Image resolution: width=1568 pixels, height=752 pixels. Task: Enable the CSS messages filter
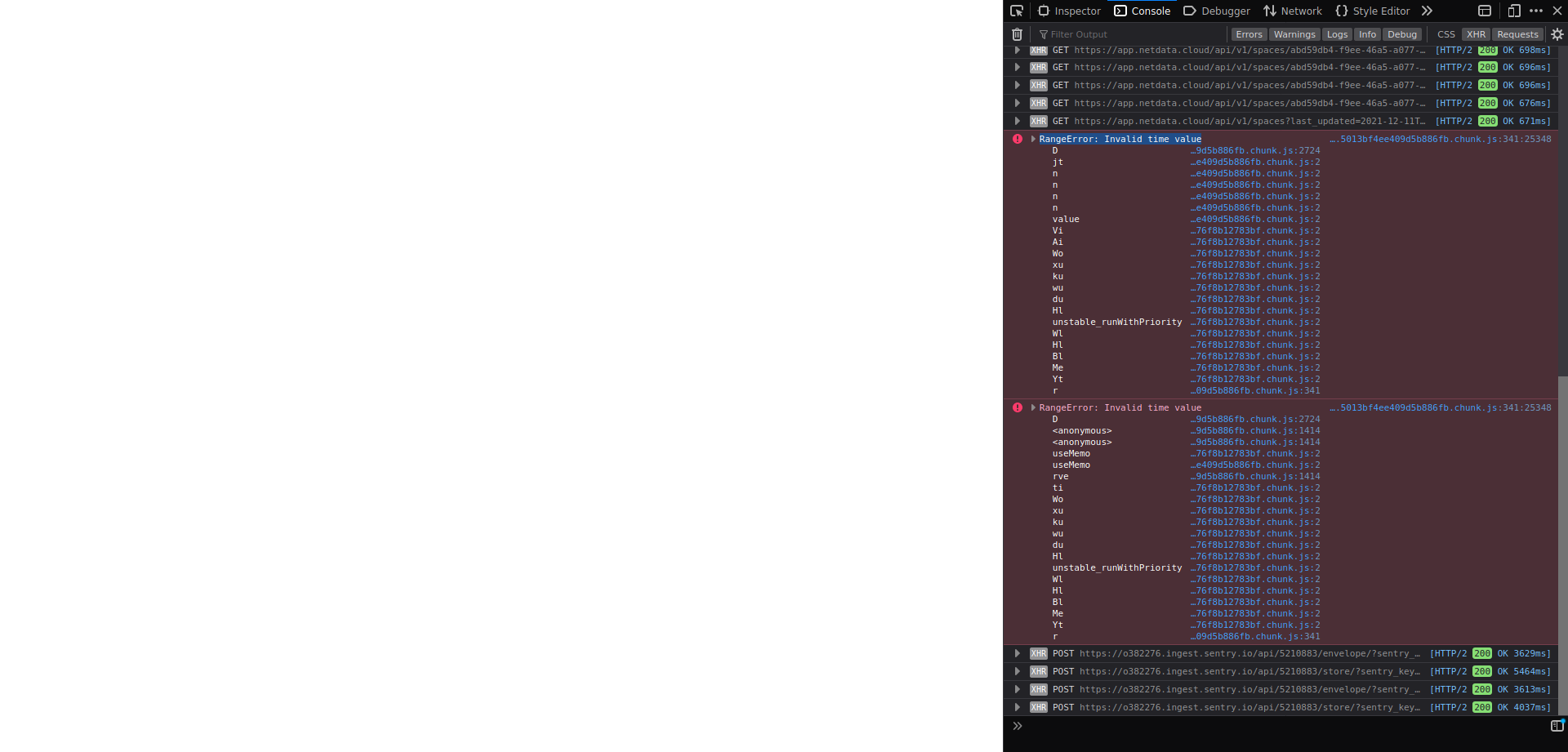click(x=1445, y=34)
